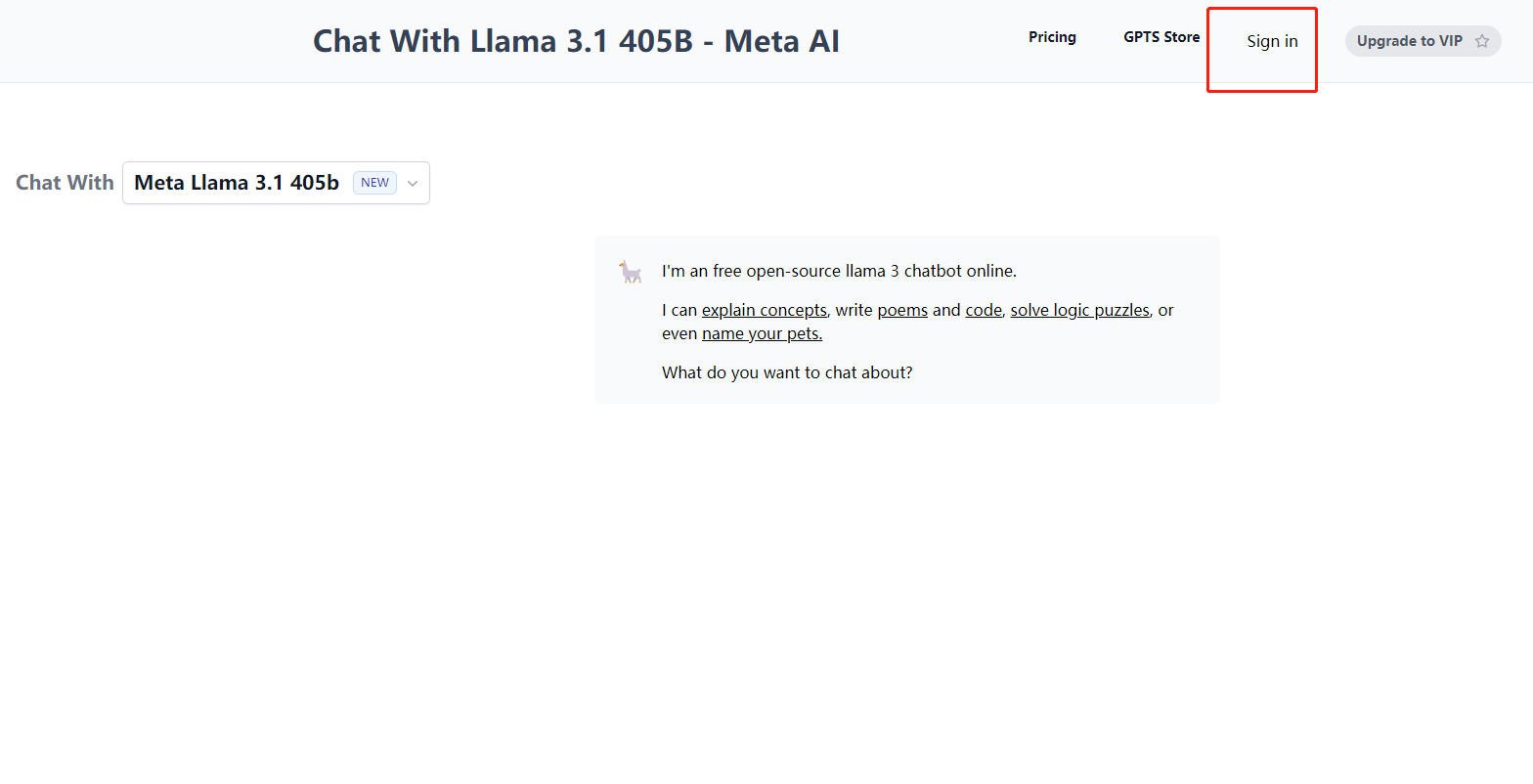Click the NEW badge next to the model name
1533x784 pixels.
[x=374, y=183]
